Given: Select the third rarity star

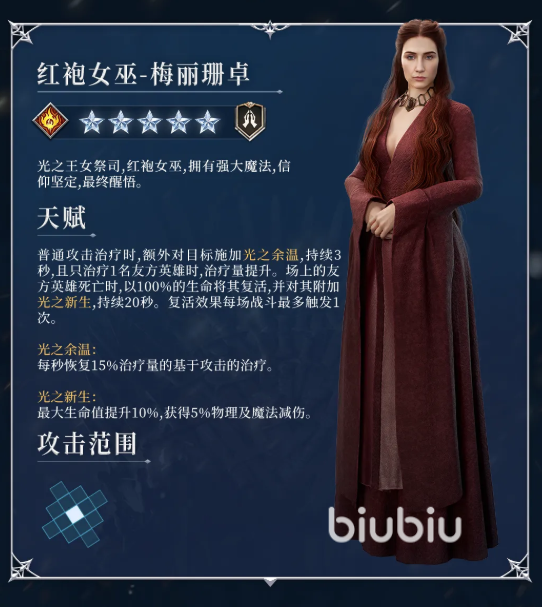Looking at the screenshot, I should pyautogui.click(x=150, y=122).
